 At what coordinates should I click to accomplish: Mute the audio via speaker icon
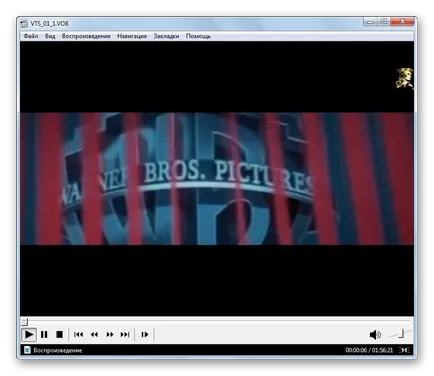click(375, 334)
